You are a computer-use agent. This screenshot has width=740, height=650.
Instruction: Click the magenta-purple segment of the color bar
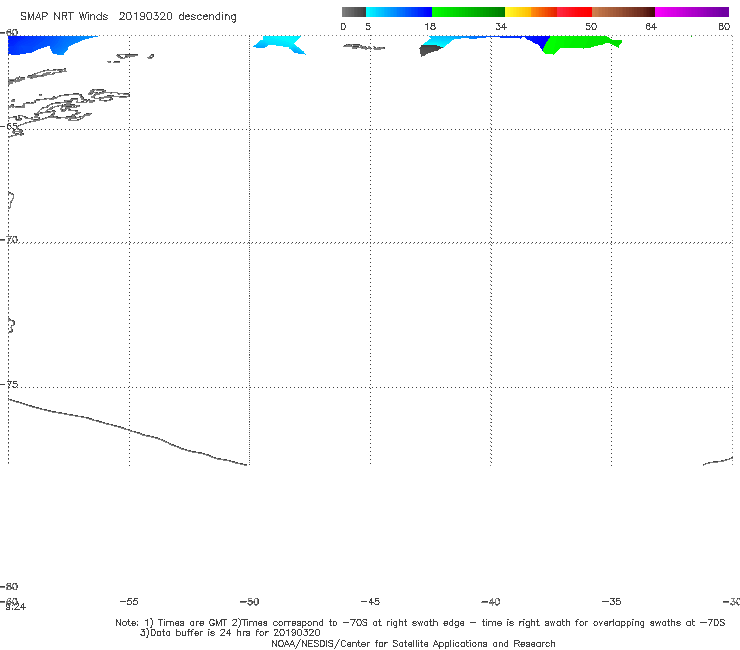click(692, 12)
